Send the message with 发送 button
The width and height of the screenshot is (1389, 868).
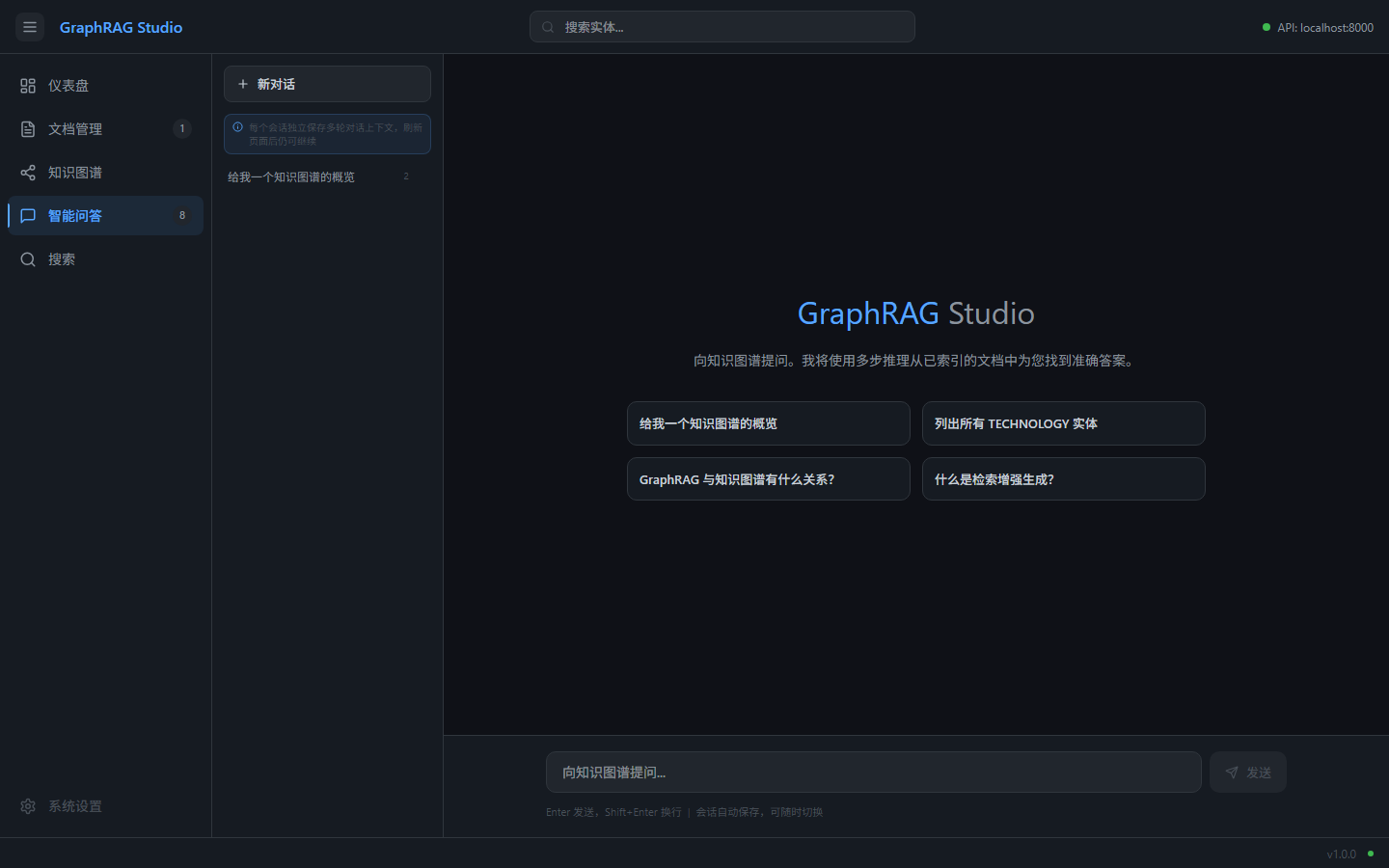1248,772
